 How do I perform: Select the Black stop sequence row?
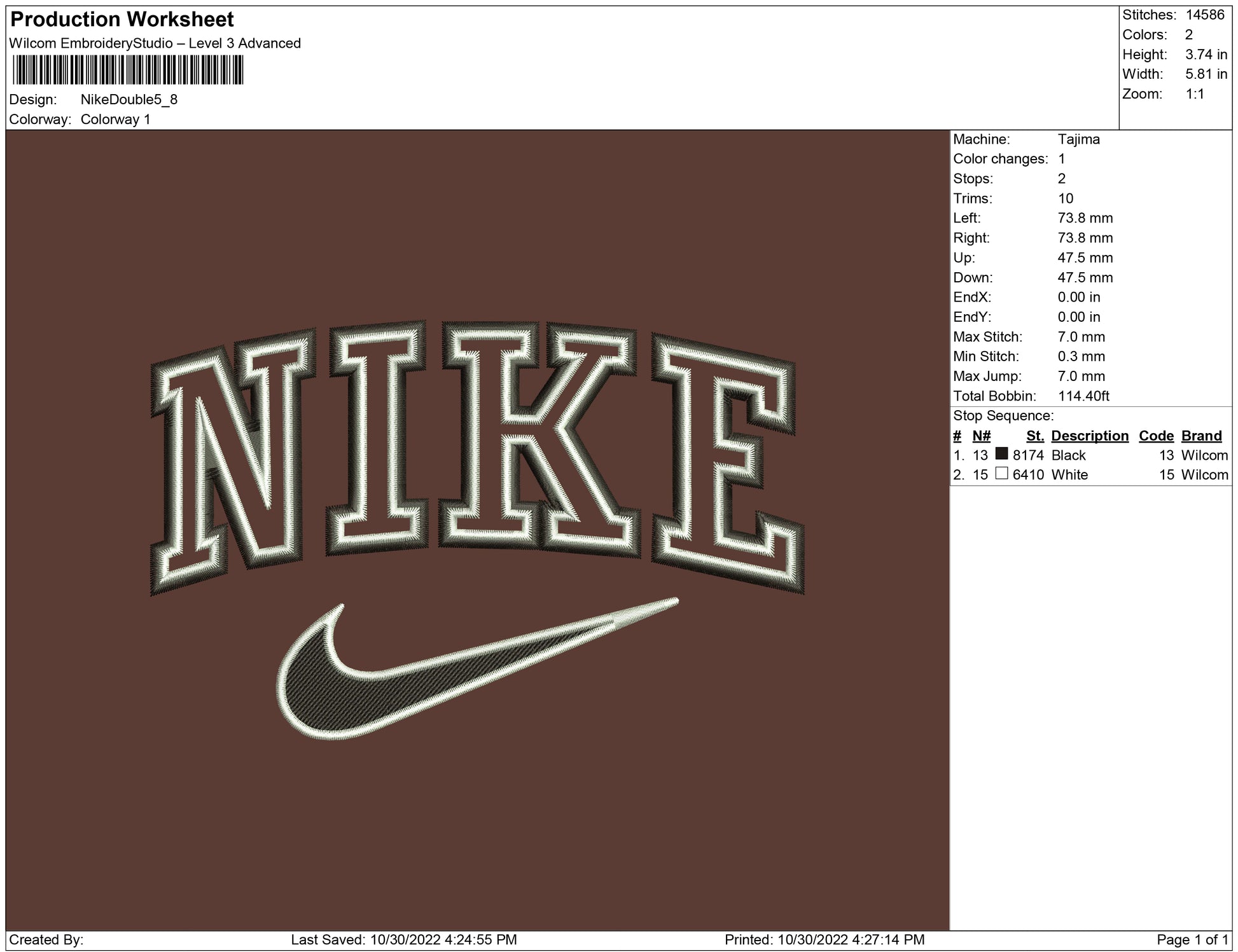[1069, 455]
